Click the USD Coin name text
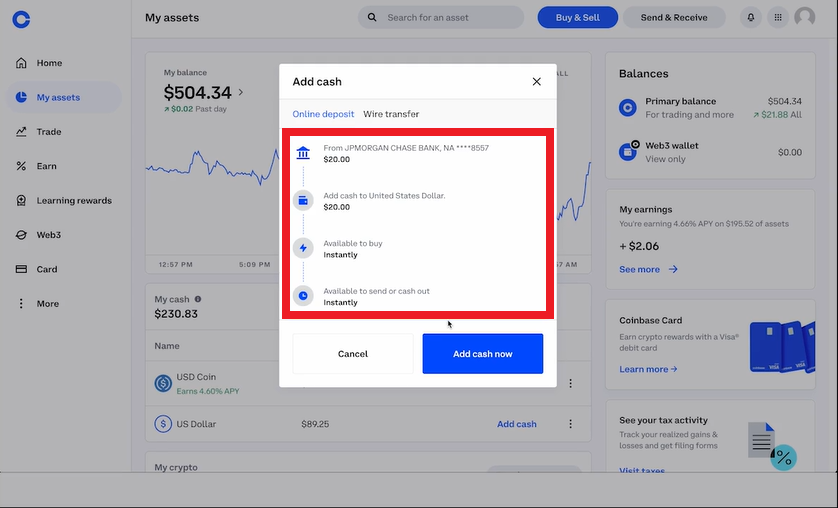The height and width of the screenshot is (508, 838). point(196,377)
